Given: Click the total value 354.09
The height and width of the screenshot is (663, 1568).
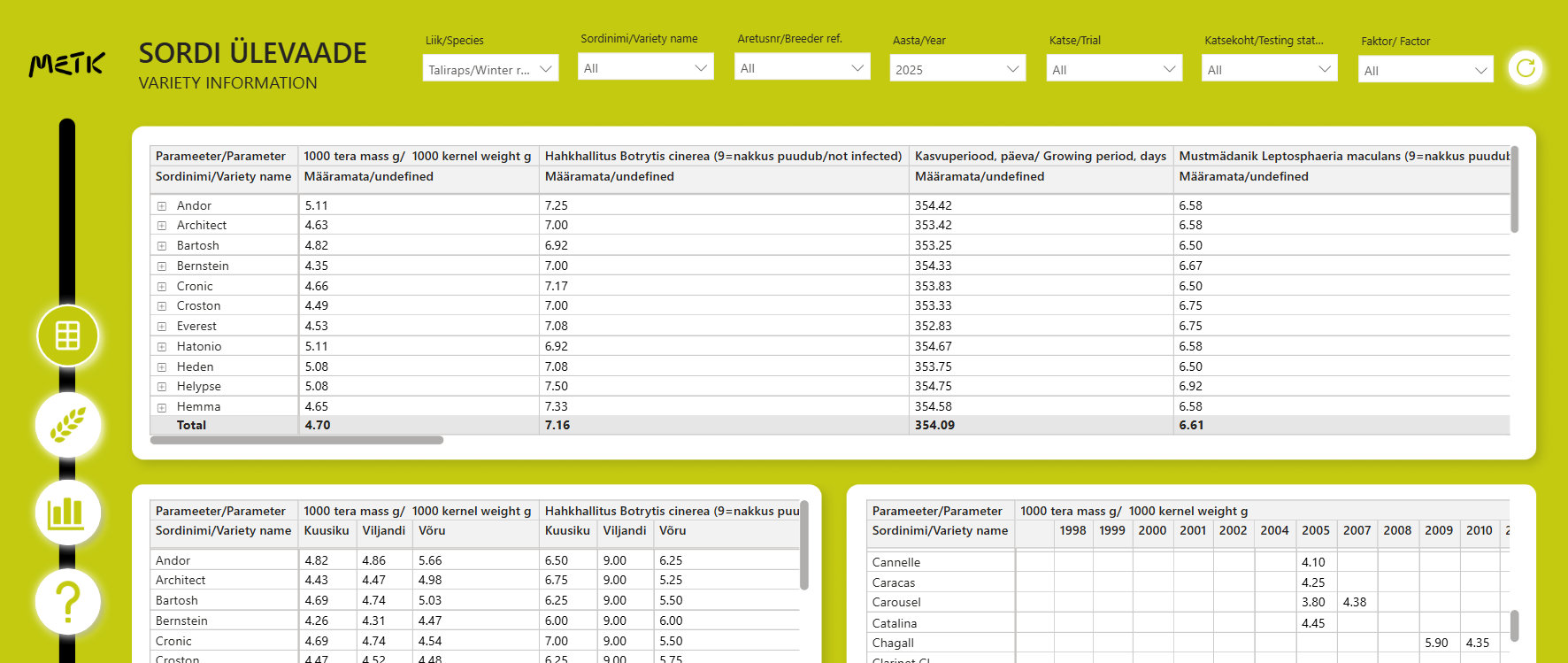Looking at the screenshot, I should pyautogui.click(x=934, y=425).
